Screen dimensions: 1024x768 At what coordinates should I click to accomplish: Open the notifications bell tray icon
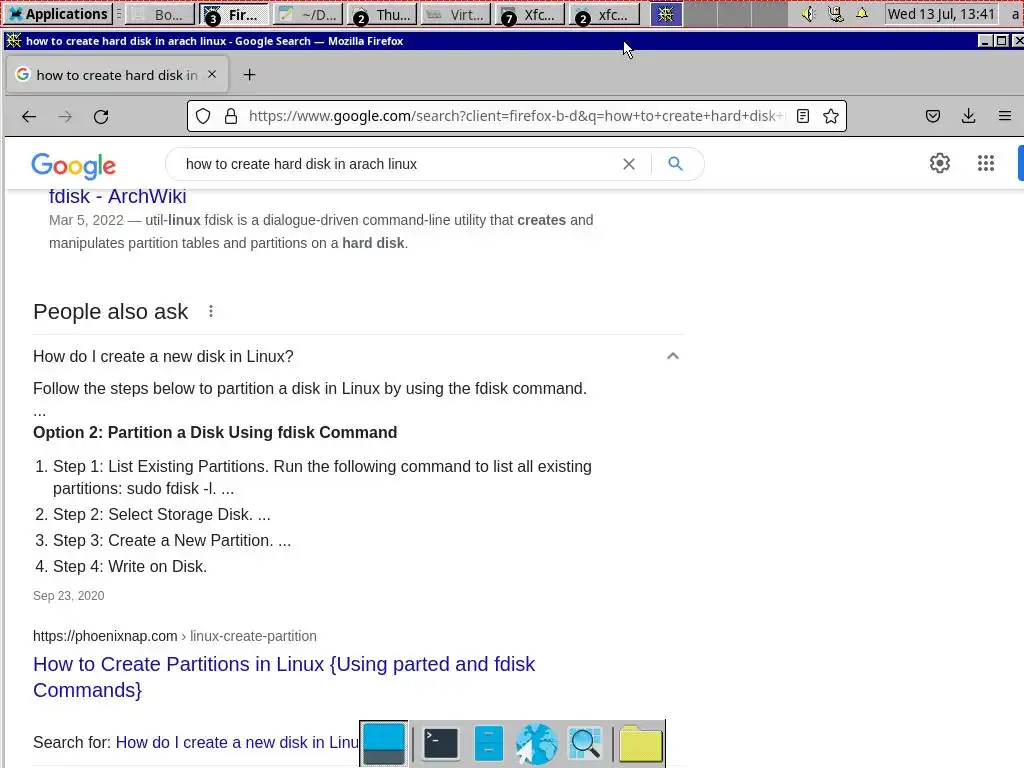pyautogui.click(x=862, y=14)
